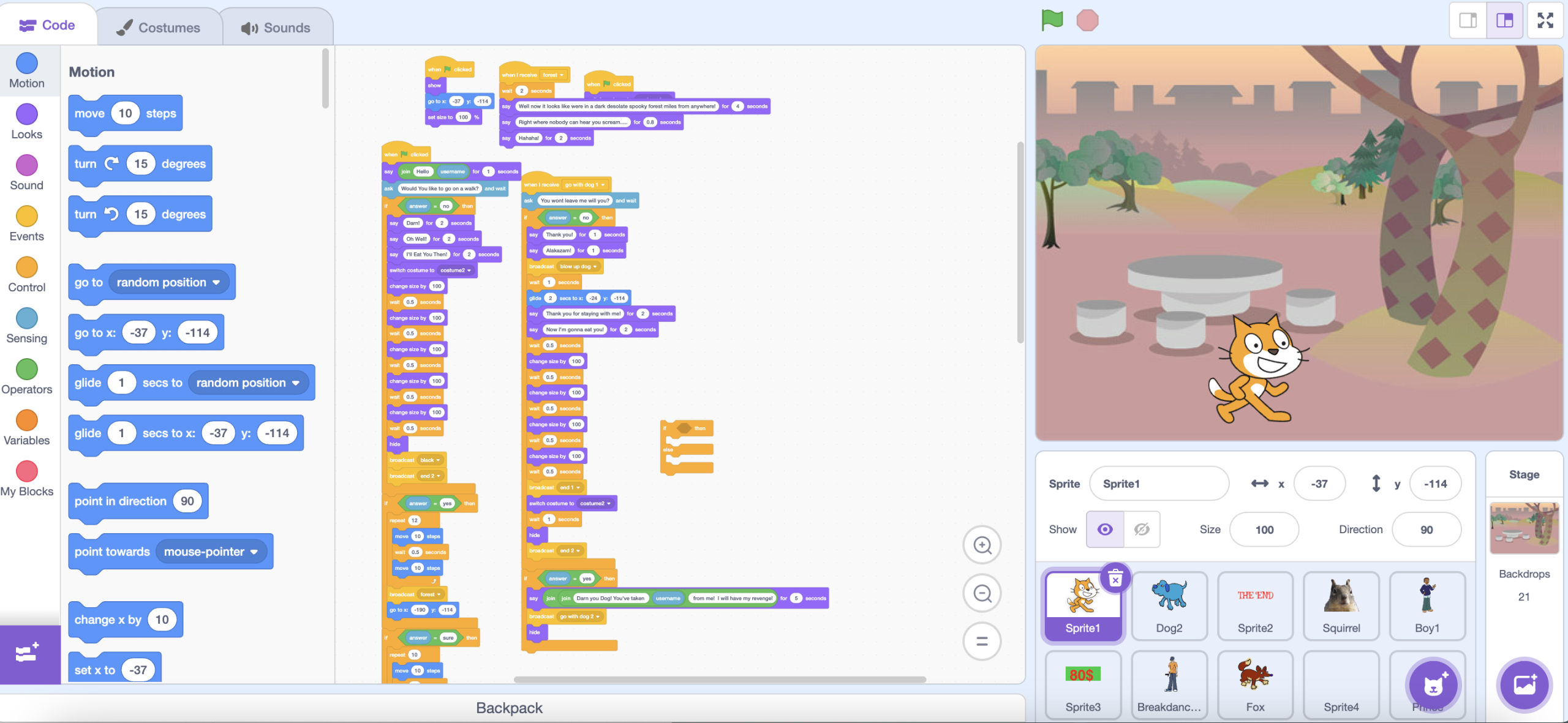Enter full screen stage mode

pos(1545,20)
